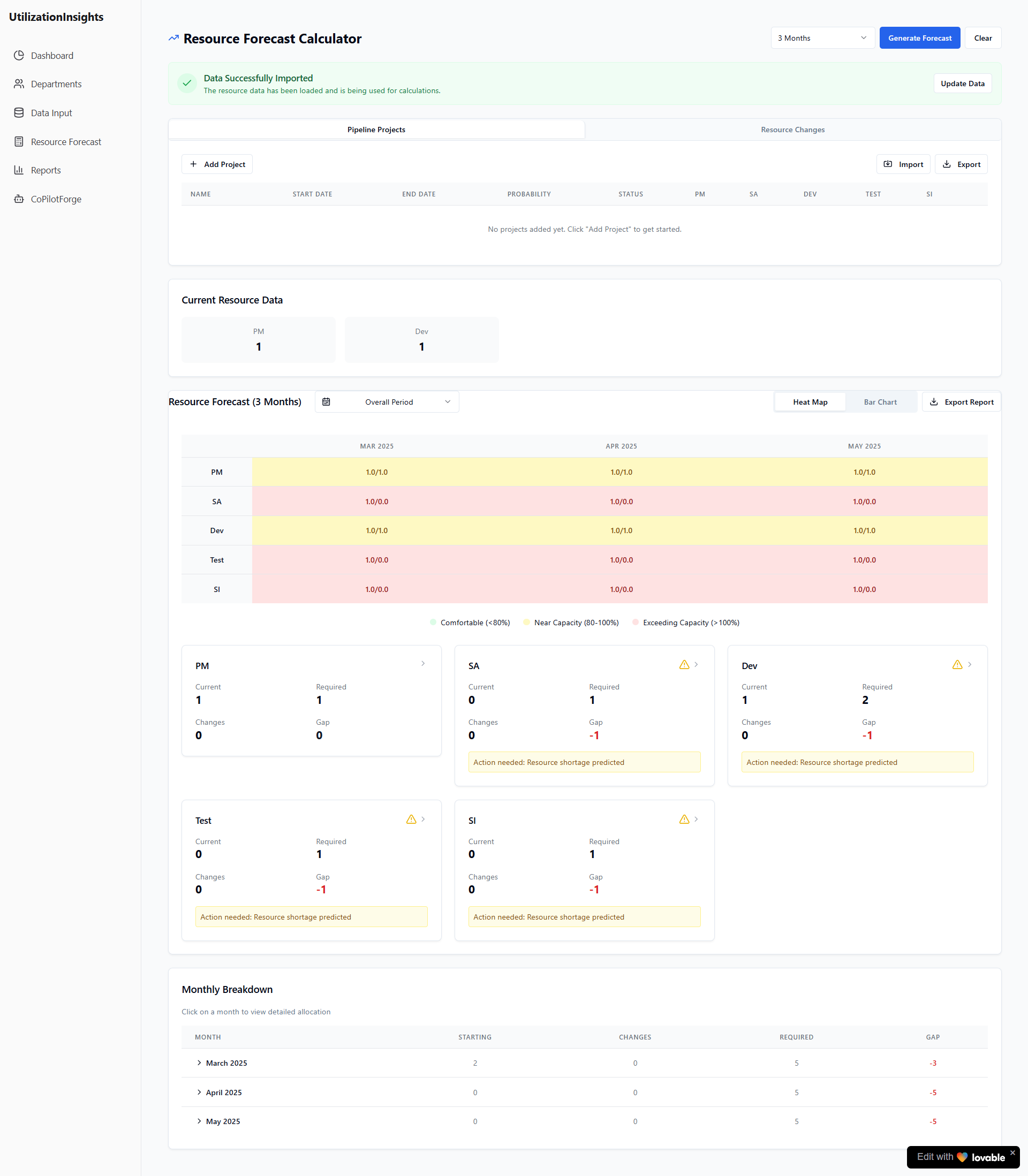Open the Overall Period dropdown
The width and height of the screenshot is (1028, 1176).
(x=387, y=402)
